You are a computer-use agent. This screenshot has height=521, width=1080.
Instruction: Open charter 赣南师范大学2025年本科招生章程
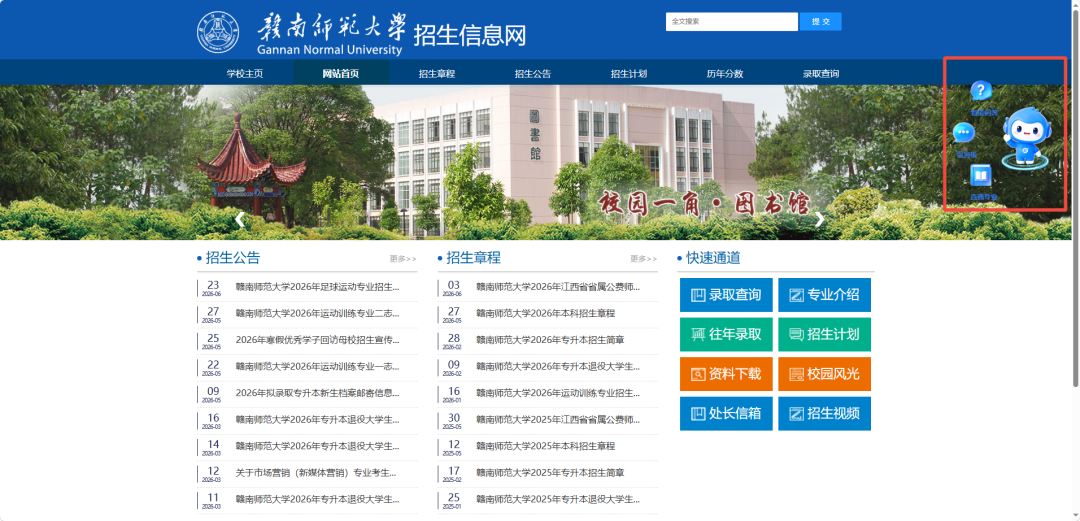[546, 446]
